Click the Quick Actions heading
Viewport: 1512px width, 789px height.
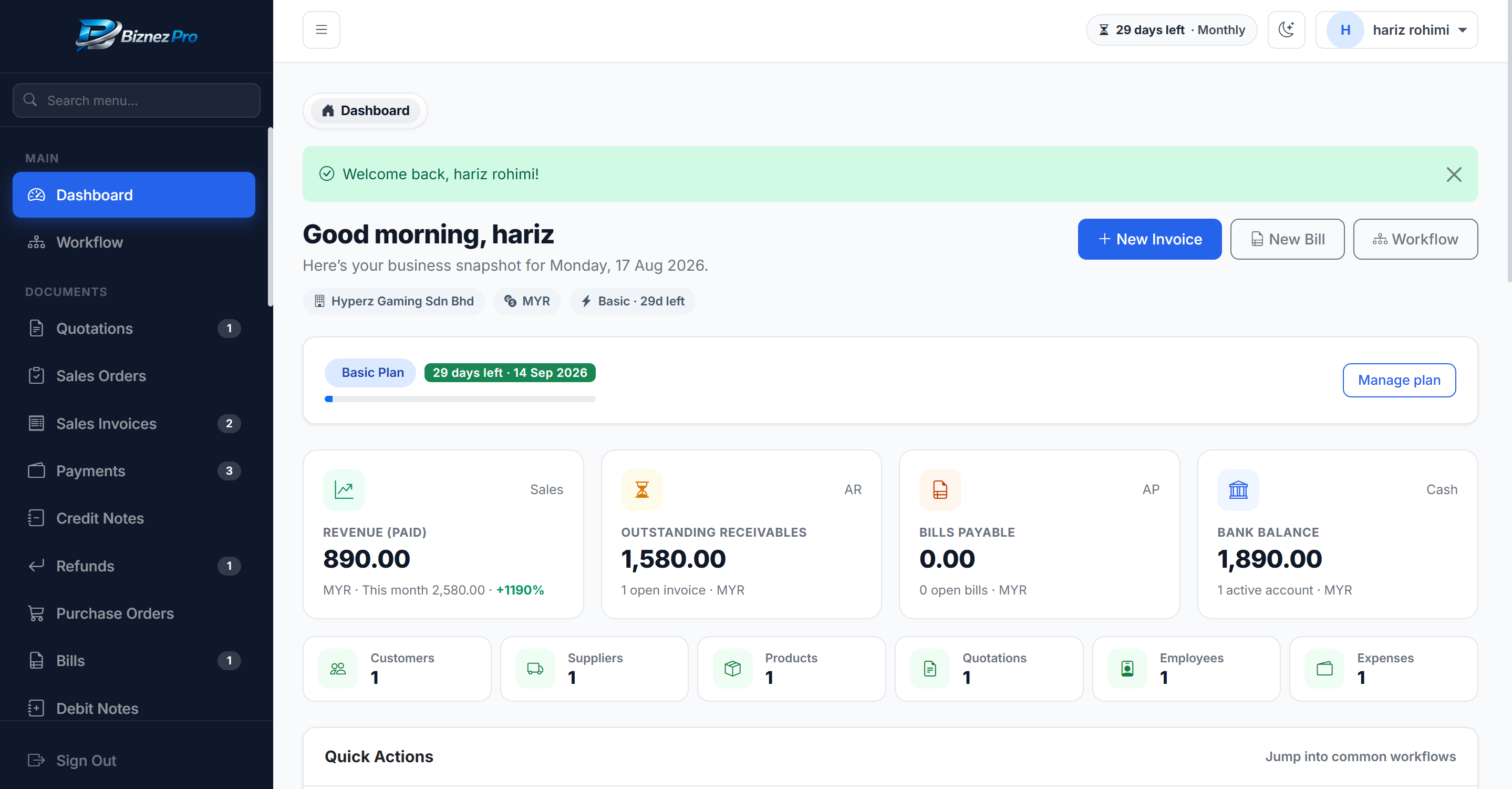click(x=379, y=756)
